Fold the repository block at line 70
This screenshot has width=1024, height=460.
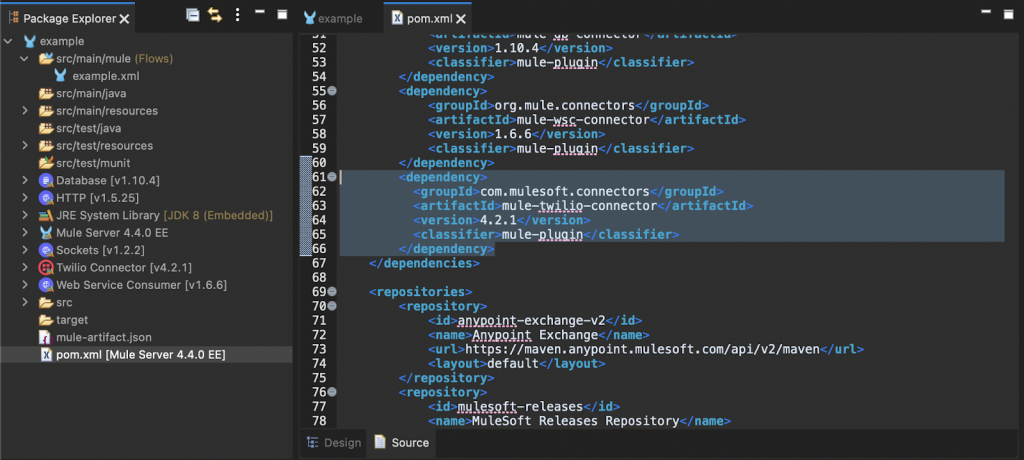click(332, 306)
